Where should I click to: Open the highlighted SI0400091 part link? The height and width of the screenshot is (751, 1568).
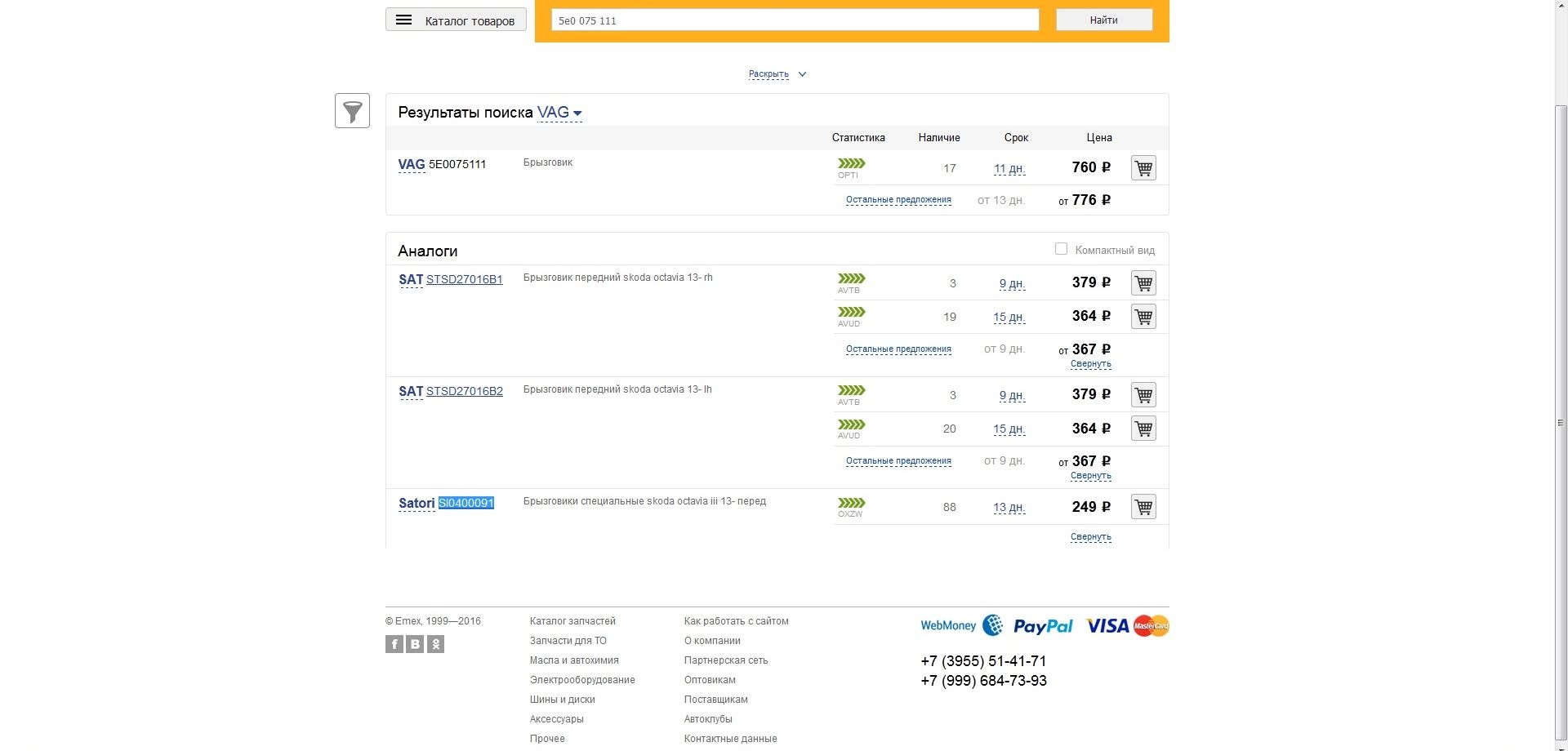point(466,503)
